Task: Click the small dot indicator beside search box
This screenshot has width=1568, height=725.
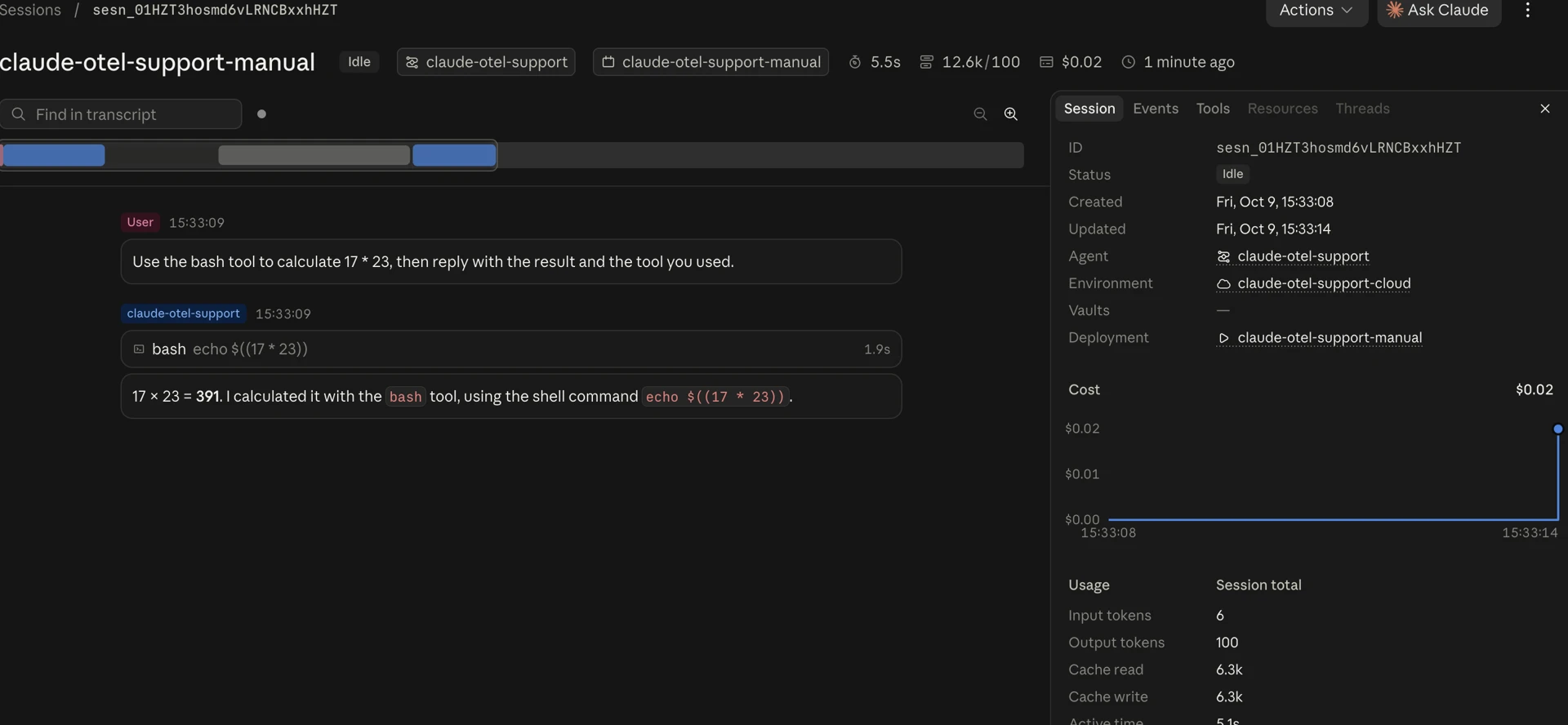Action: pos(261,114)
